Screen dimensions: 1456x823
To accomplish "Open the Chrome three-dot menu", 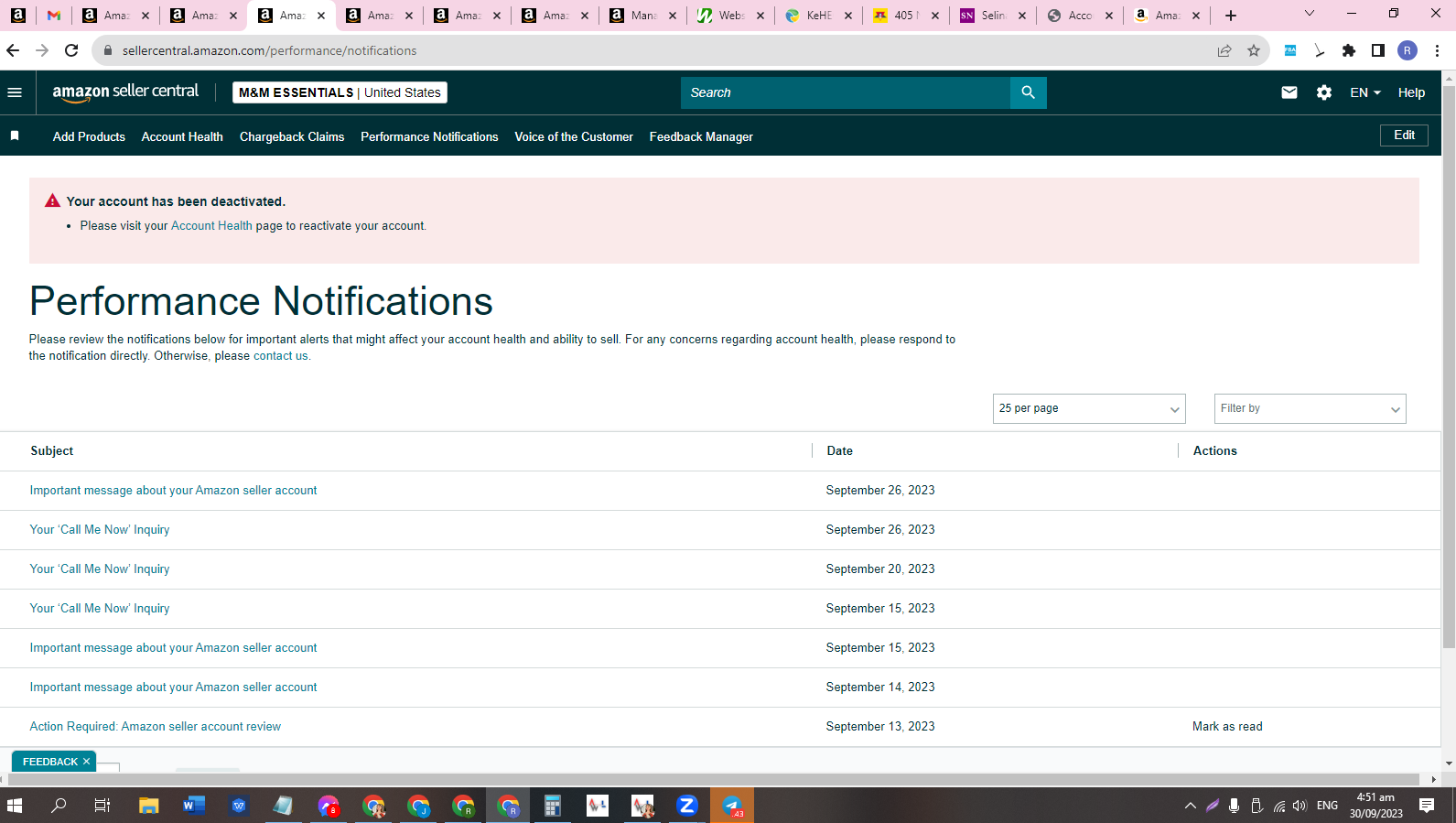I will [x=1438, y=50].
